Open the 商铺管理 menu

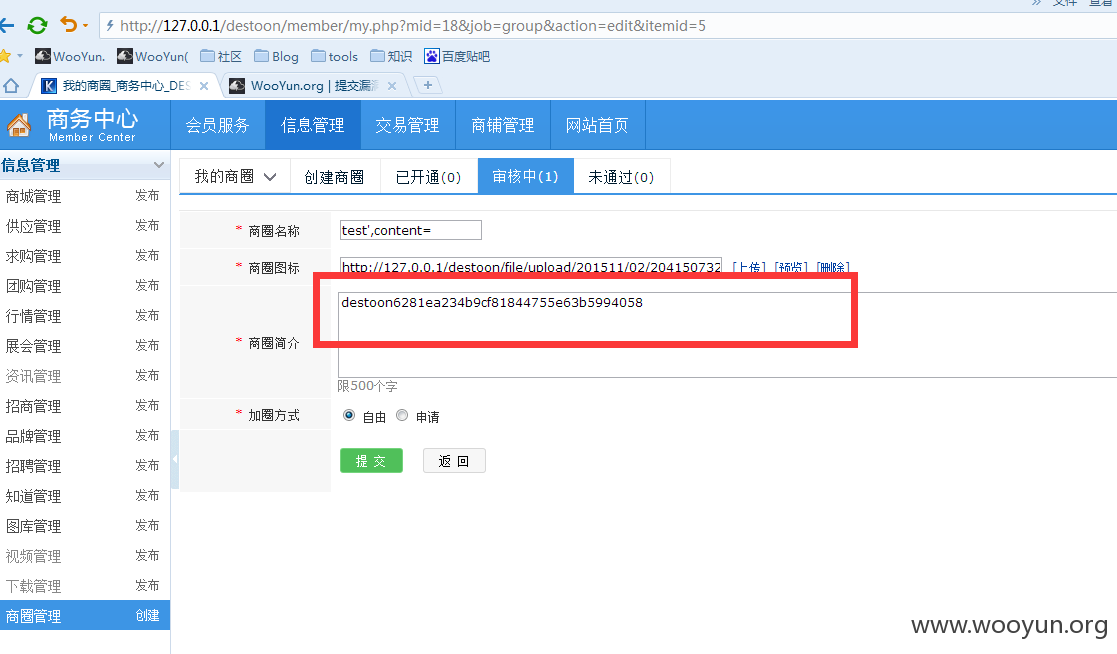pyautogui.click(x=503, y=125)
